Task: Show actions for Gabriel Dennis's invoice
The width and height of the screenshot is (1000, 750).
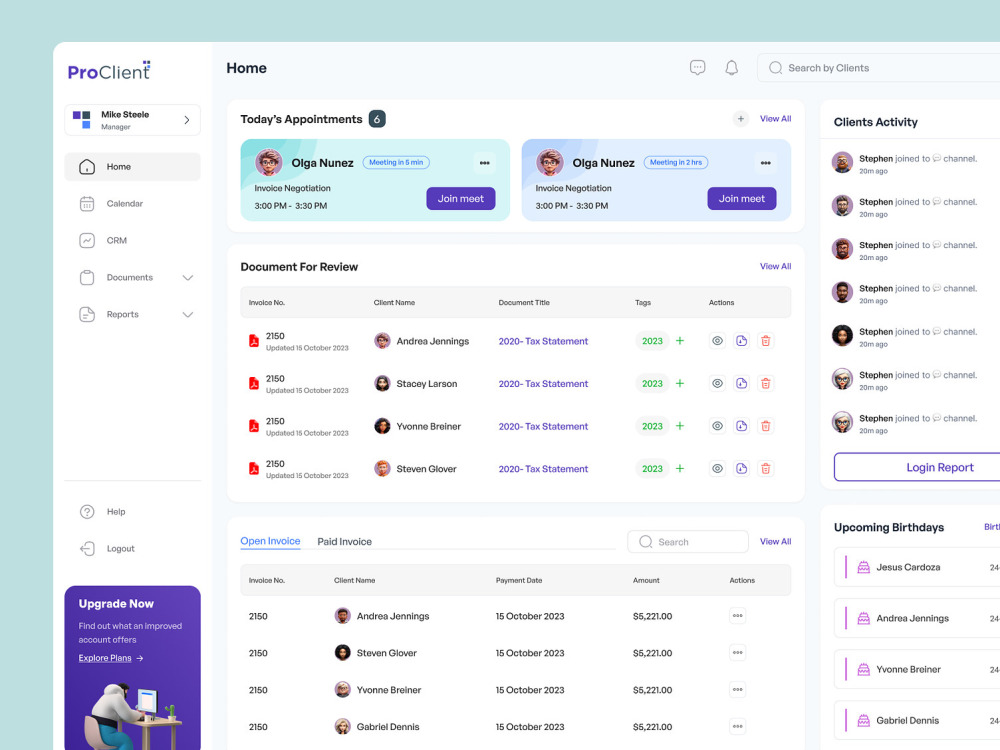Action: pyautogui.click(x=737, y=726)
